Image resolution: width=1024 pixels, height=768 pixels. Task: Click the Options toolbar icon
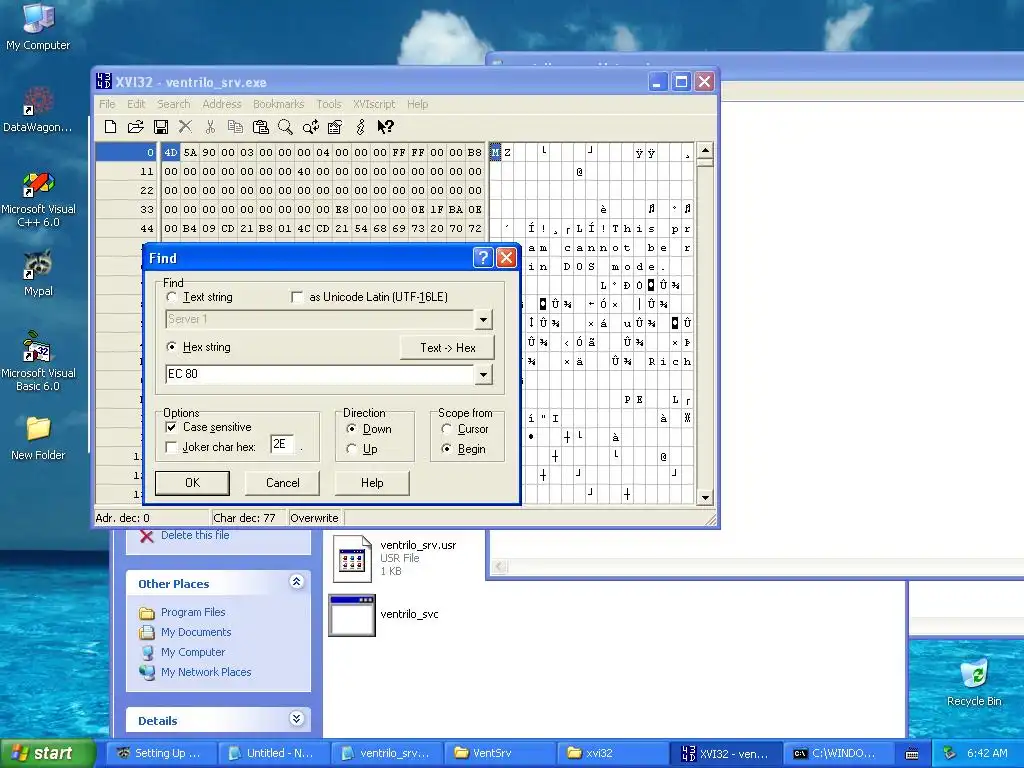(x=335, y=127)
